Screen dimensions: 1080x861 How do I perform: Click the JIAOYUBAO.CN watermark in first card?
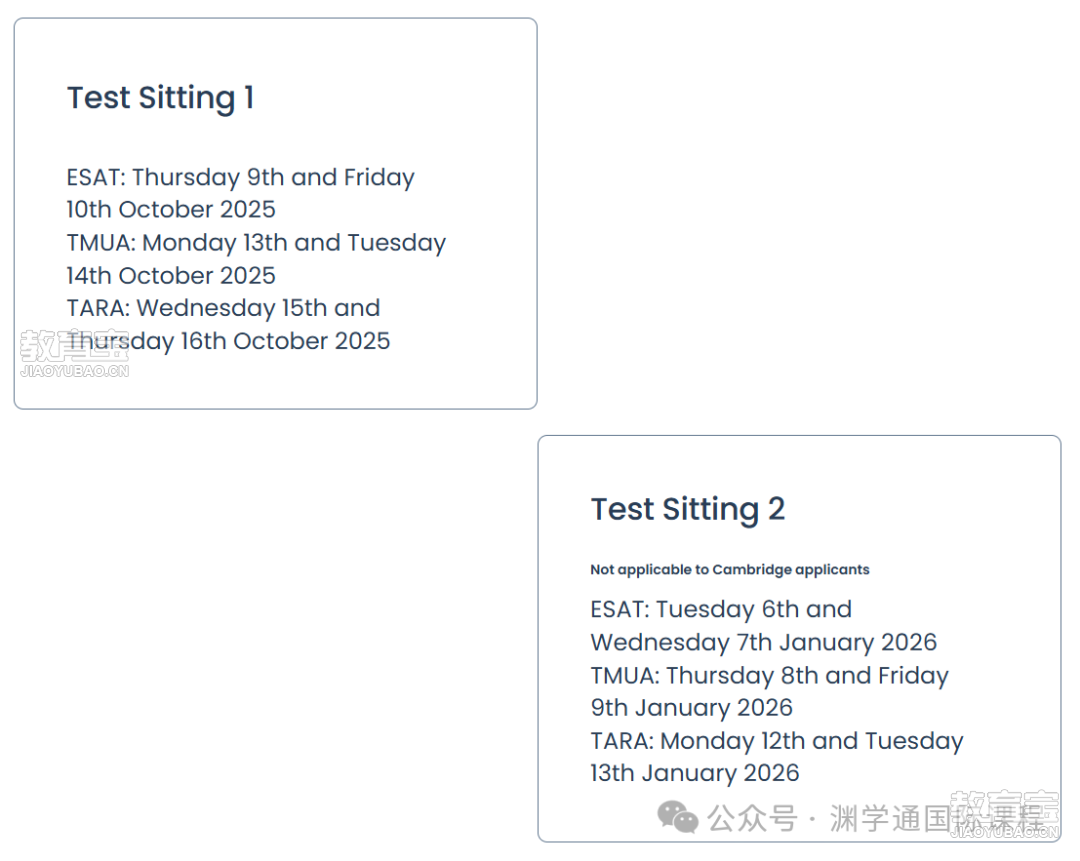(74, 371)
